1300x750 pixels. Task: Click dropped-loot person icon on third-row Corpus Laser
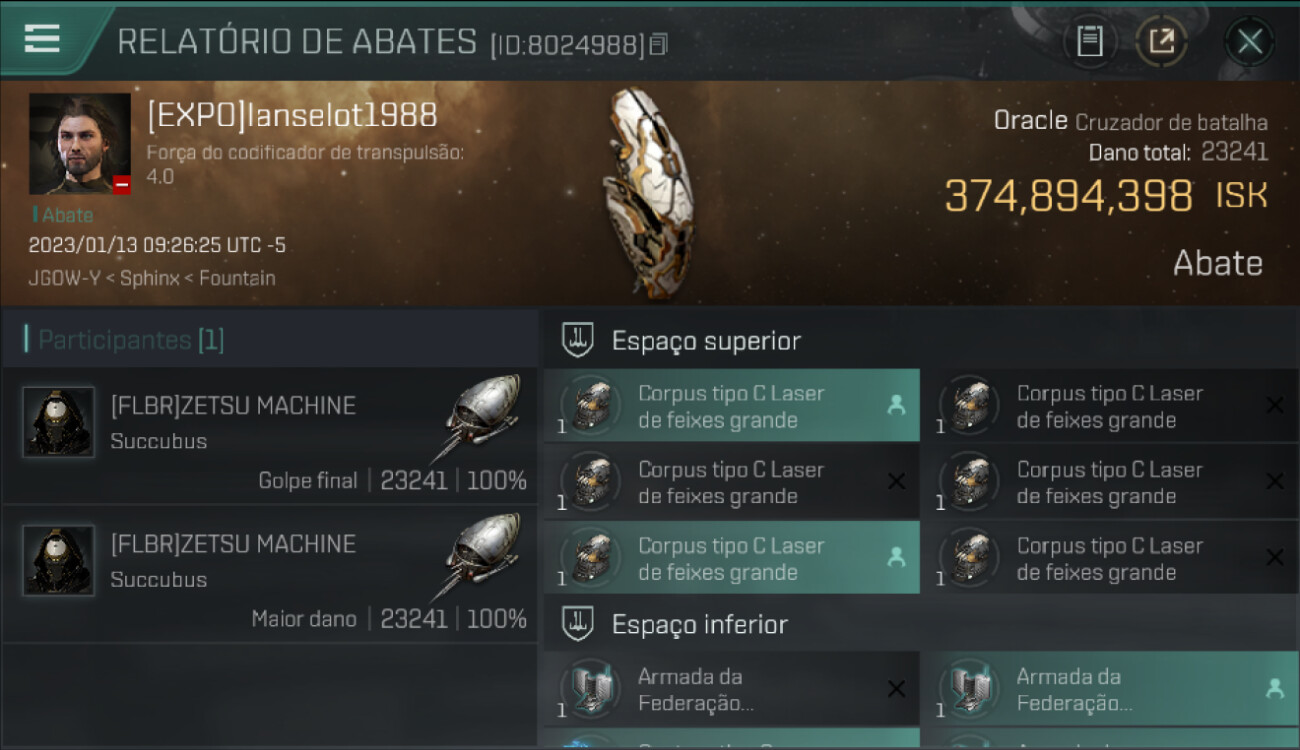(x=896, y=558)
